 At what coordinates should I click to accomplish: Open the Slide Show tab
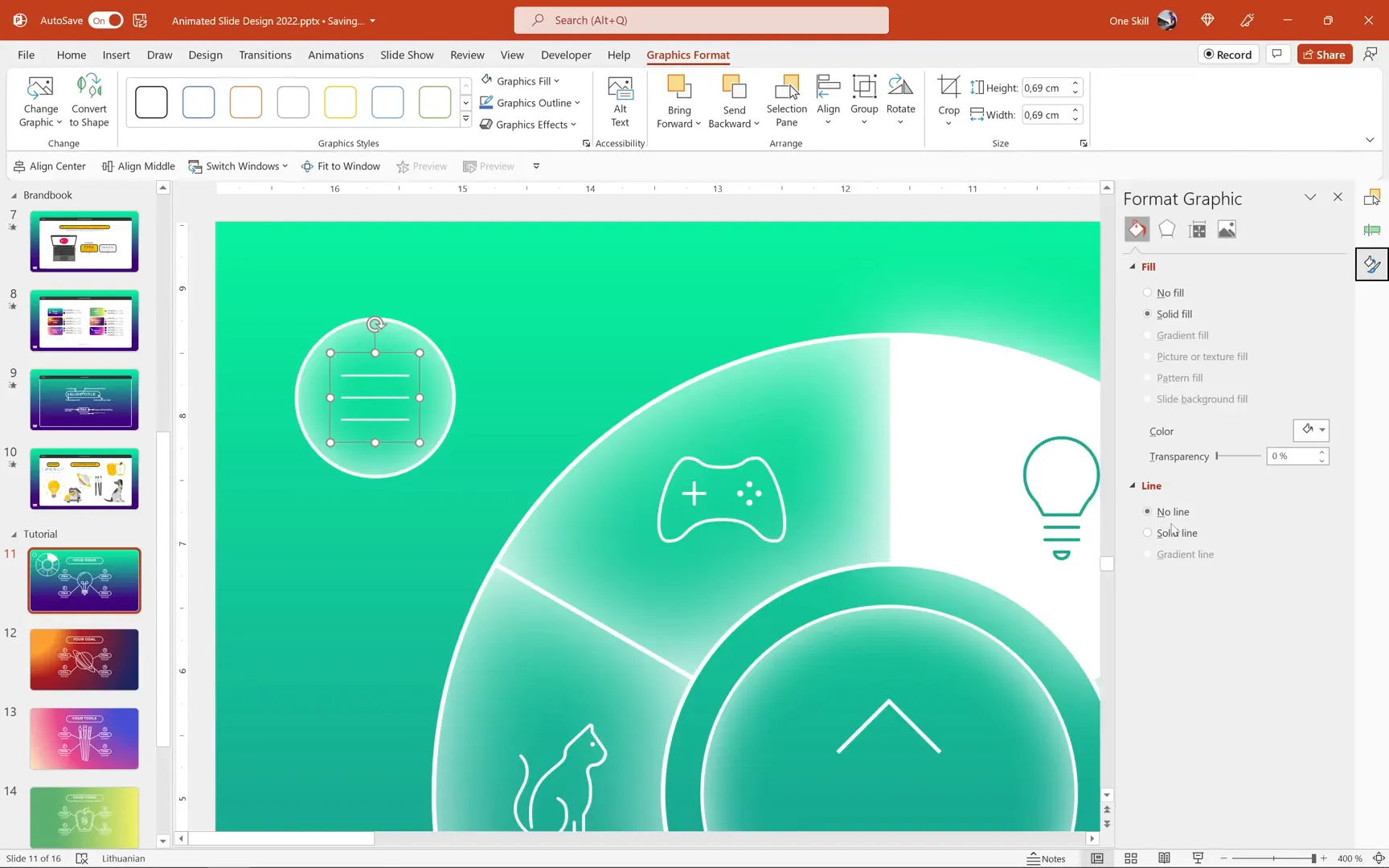pos(407,55)
